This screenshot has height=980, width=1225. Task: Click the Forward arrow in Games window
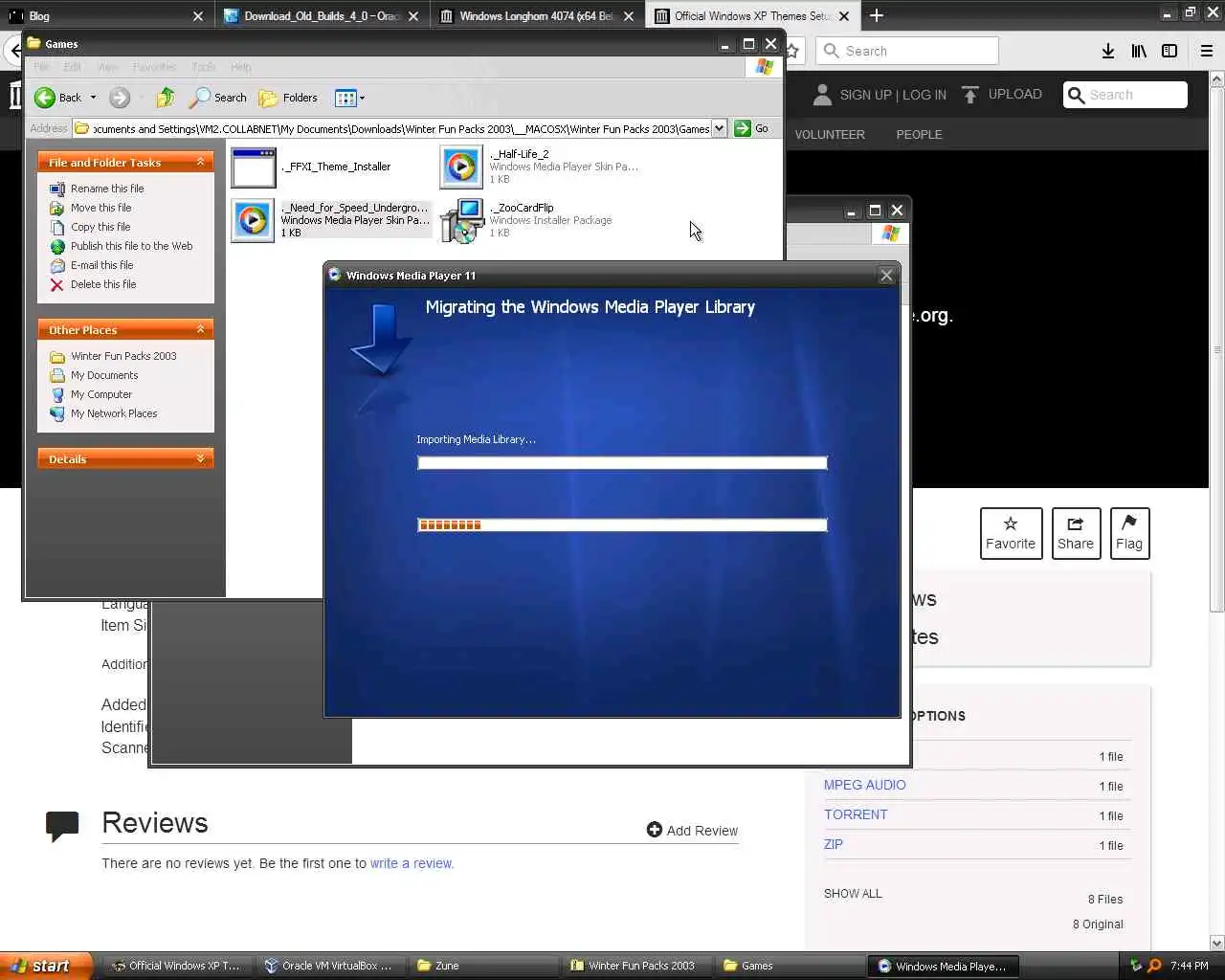click(120, 98)
